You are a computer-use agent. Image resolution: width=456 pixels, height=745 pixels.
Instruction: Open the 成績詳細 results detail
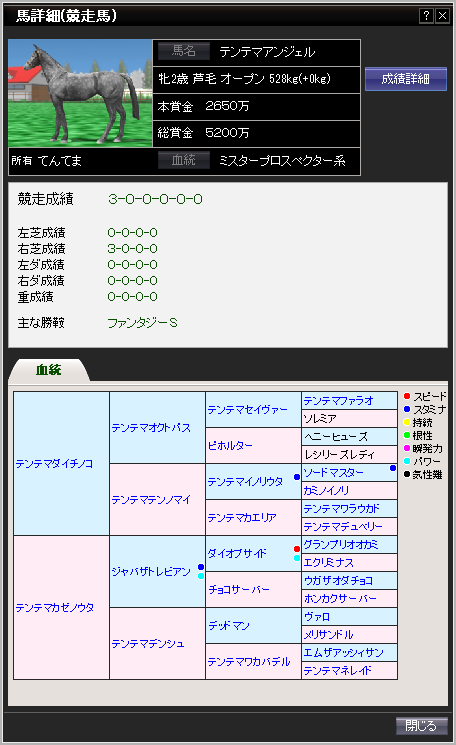pyautogui.click(x=406, y=79)
